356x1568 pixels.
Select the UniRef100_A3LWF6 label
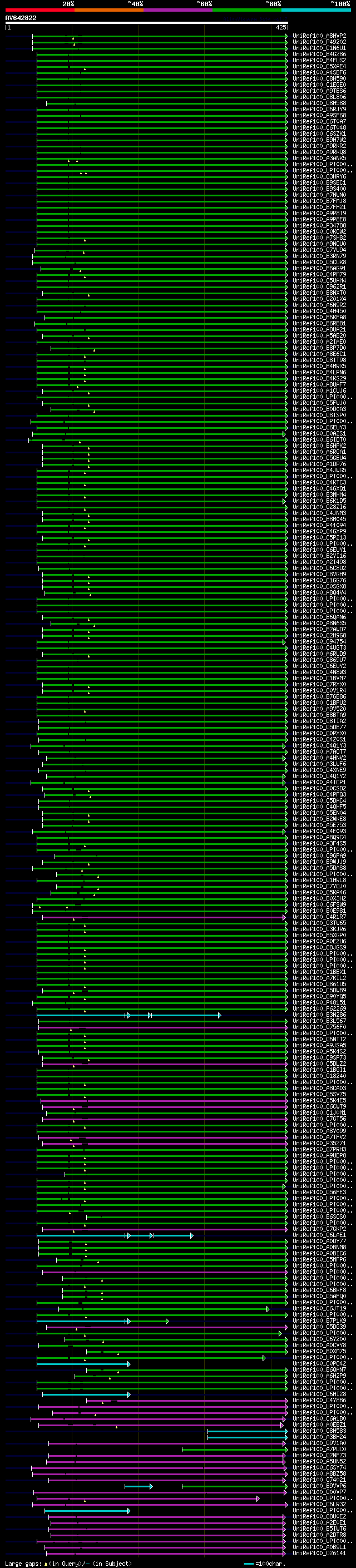point(319,764)
